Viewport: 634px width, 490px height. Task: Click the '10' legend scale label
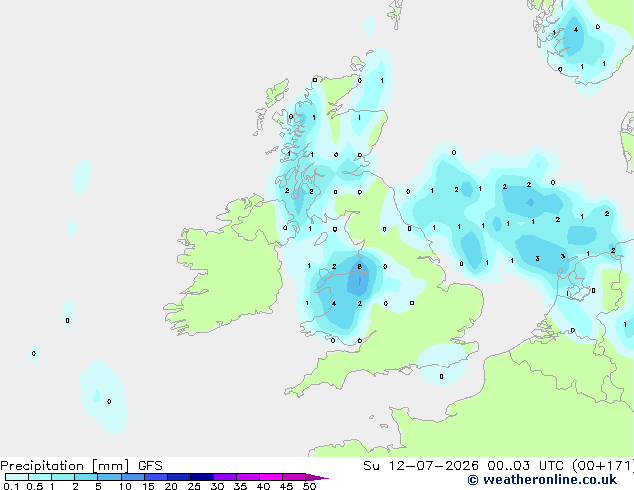pos(125,486)
